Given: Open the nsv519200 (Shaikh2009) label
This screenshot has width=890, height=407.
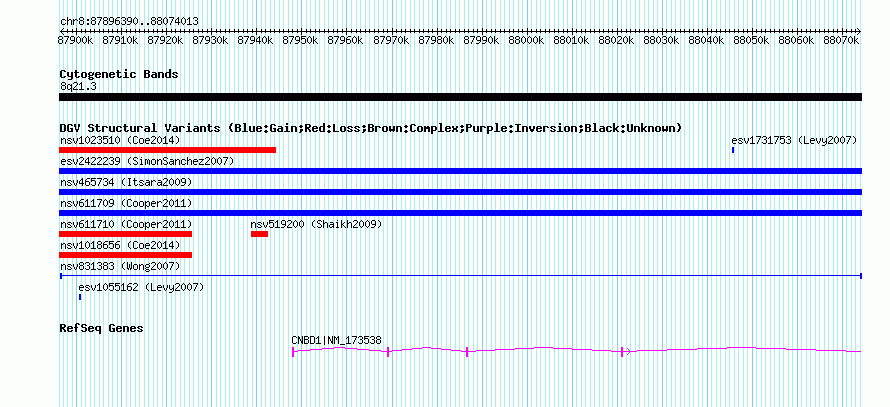Looking at the screenshot, I should tap(317, 224).
